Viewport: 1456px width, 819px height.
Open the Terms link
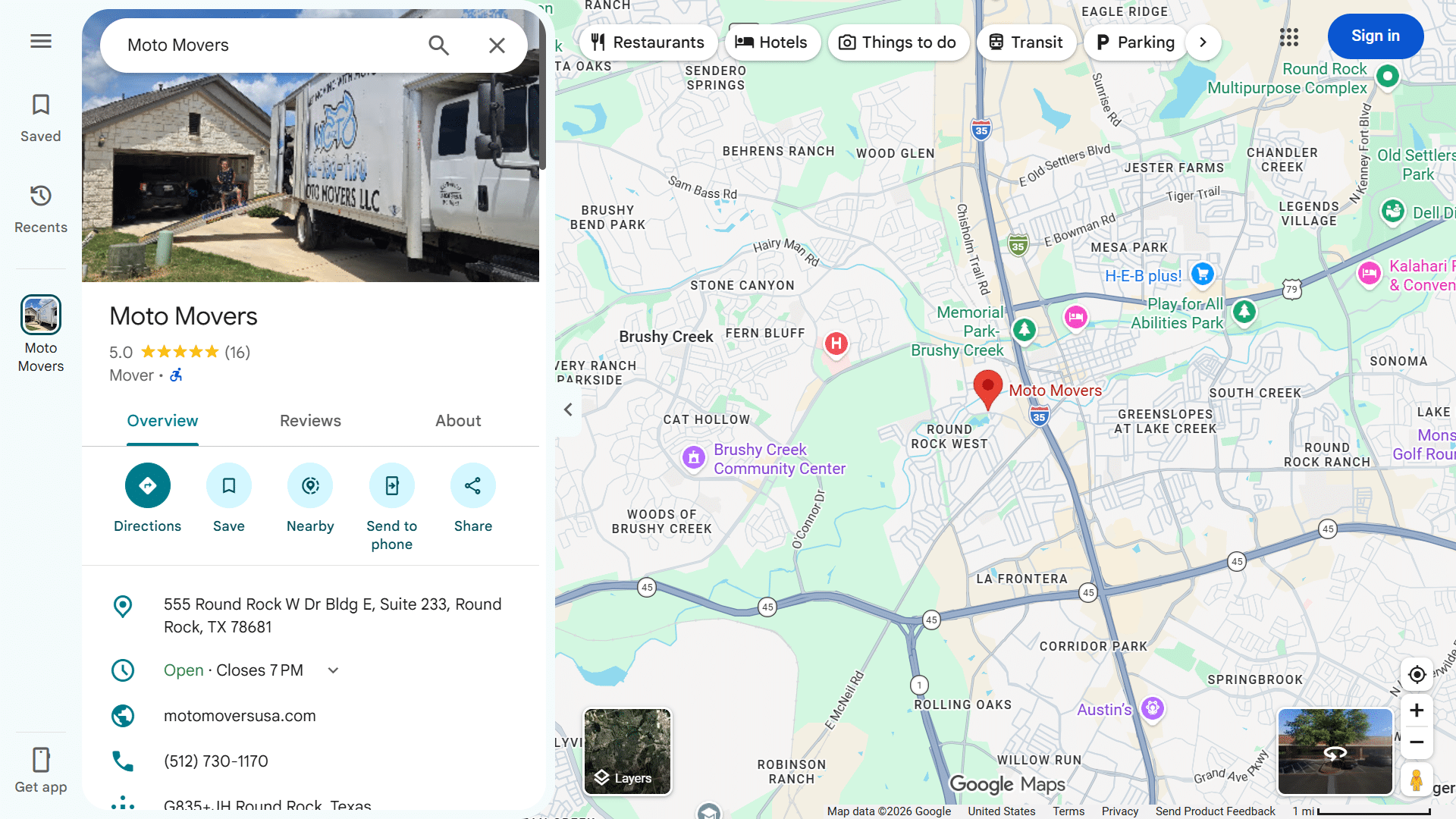[1068, 811]
